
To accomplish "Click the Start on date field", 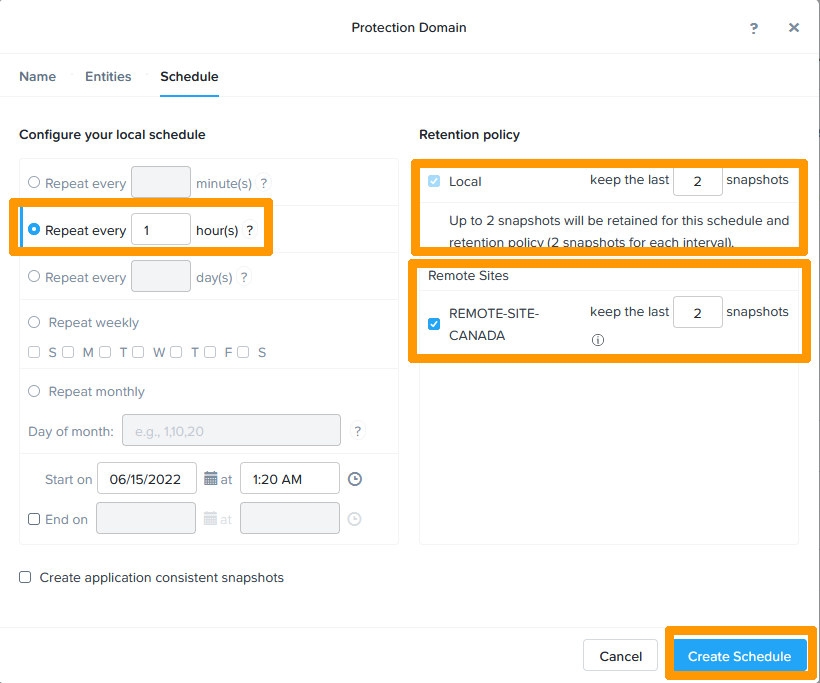I will tap(146, 479).
